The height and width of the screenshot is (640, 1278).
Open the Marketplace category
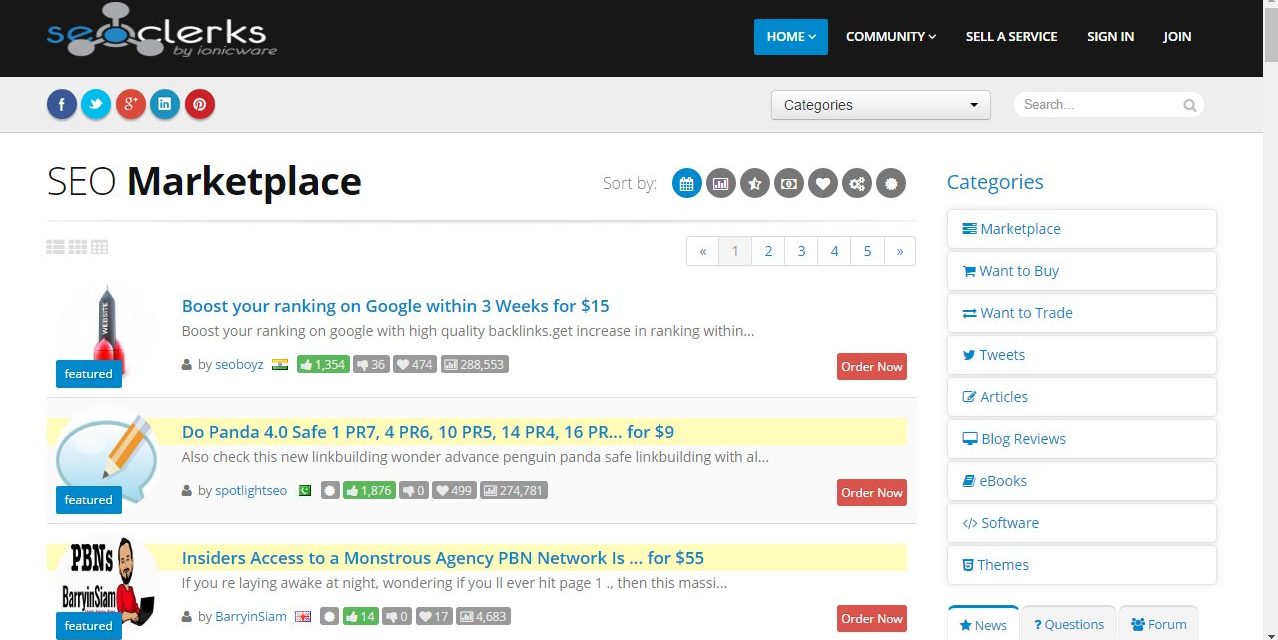point(1081,229)
